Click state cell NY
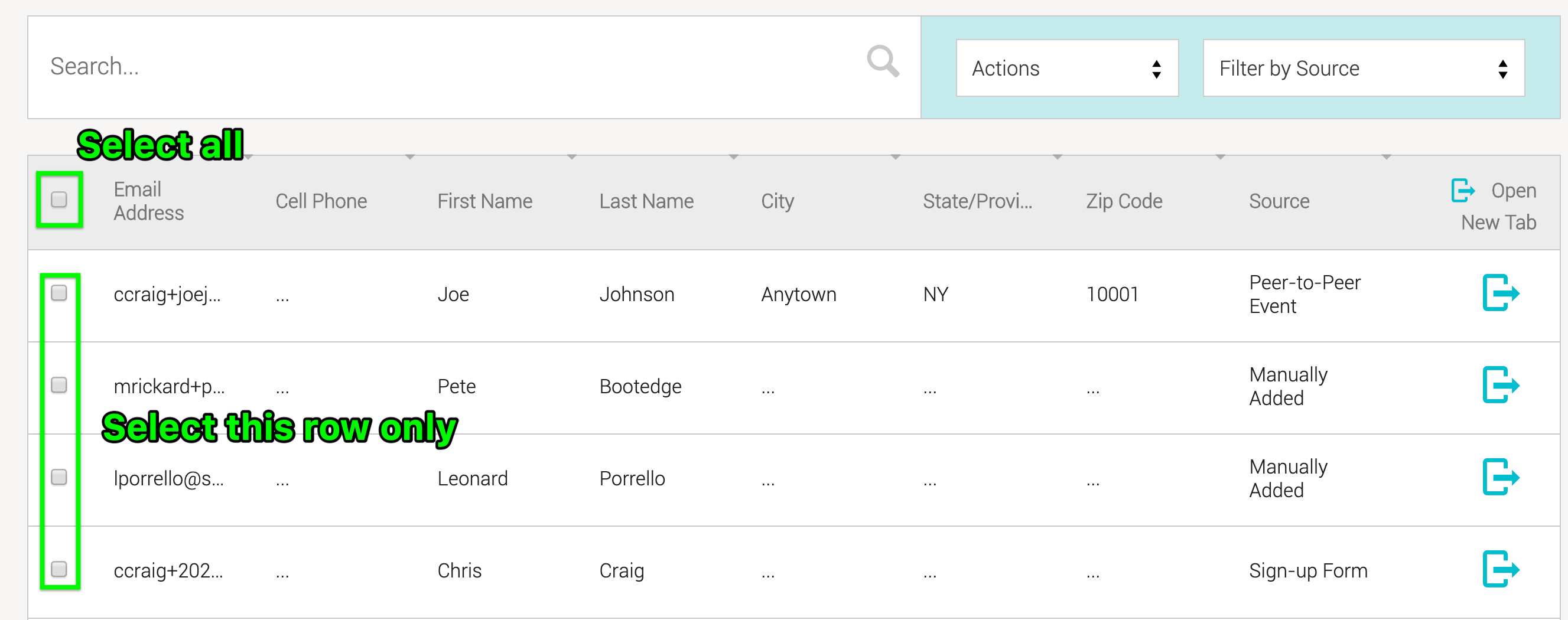 coord(936,295)
